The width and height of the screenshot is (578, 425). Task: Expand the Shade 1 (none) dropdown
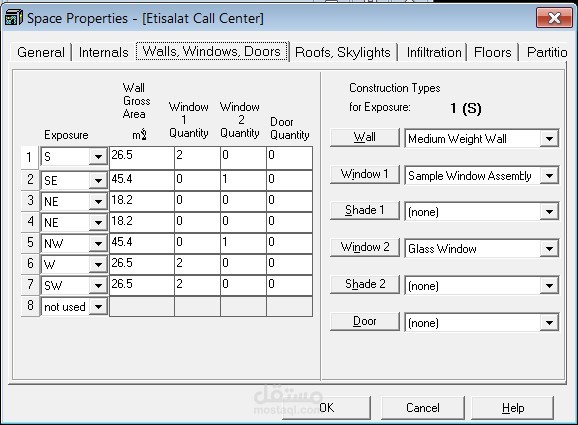click(549, 212)
